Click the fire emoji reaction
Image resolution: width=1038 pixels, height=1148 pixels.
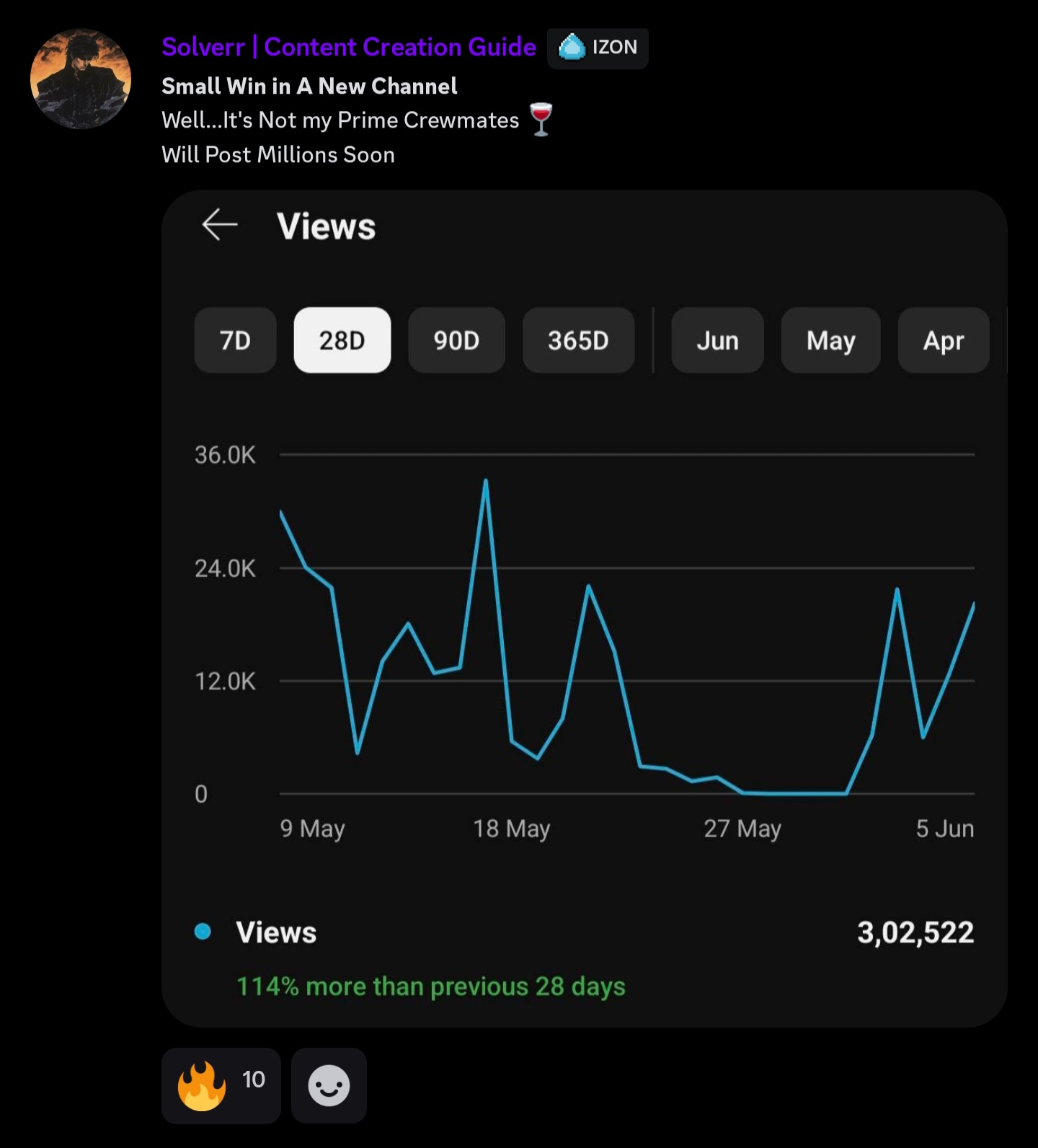tap(221, 1085)
